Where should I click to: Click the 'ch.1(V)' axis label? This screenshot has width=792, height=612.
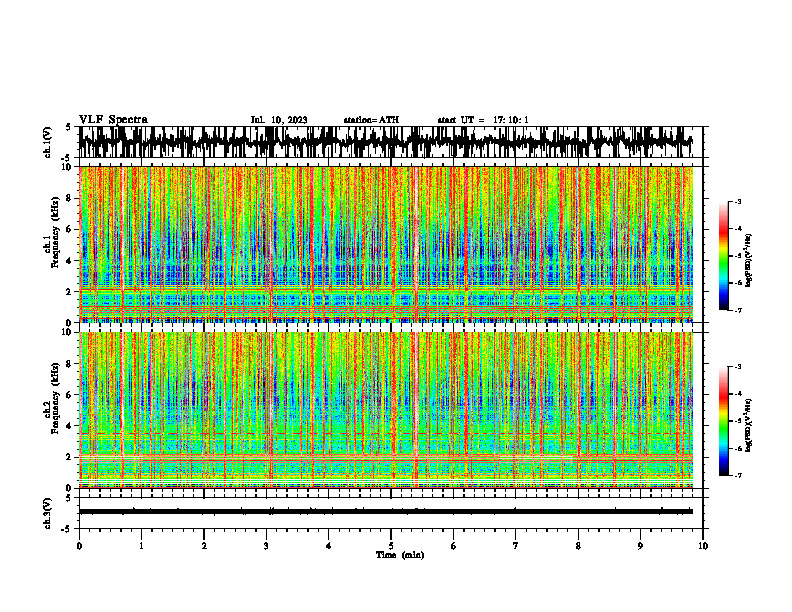(48, 142)
